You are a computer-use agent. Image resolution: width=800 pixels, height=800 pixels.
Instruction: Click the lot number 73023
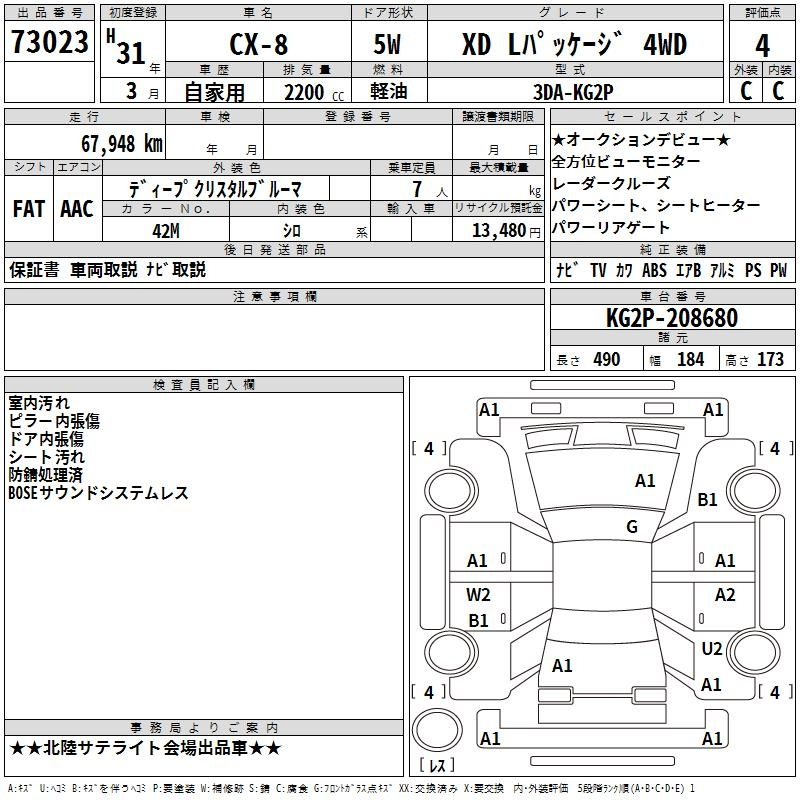click(x=48, y=45)
